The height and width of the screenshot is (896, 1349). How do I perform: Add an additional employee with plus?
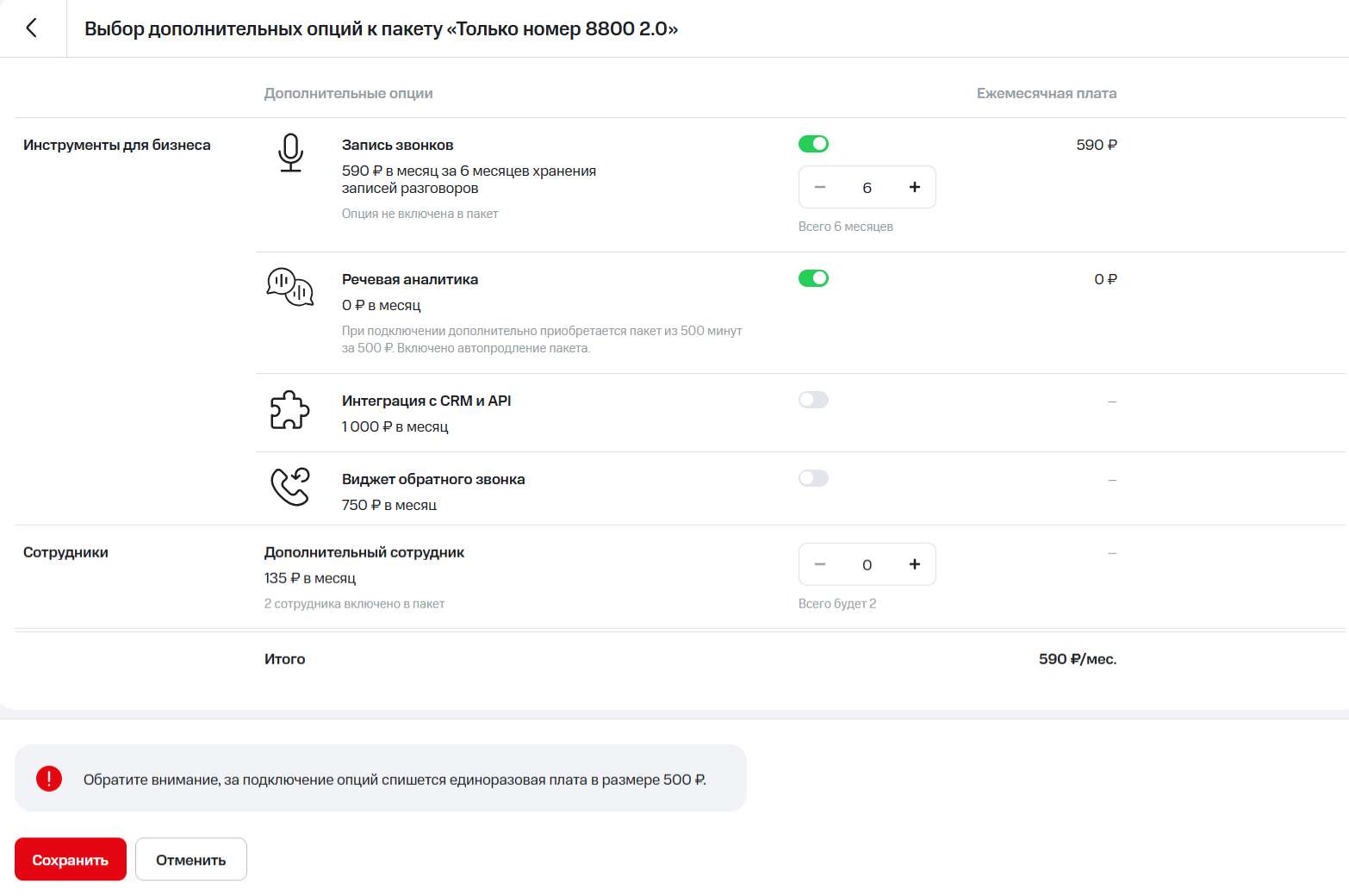point(914,564)
